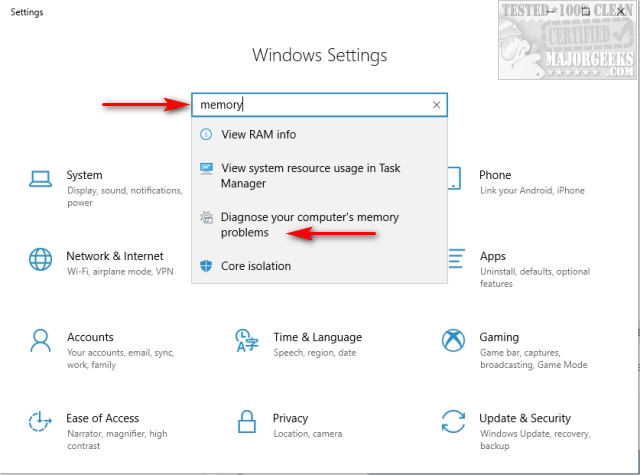
Task: Click the System laptop icon
Action: 41,179
